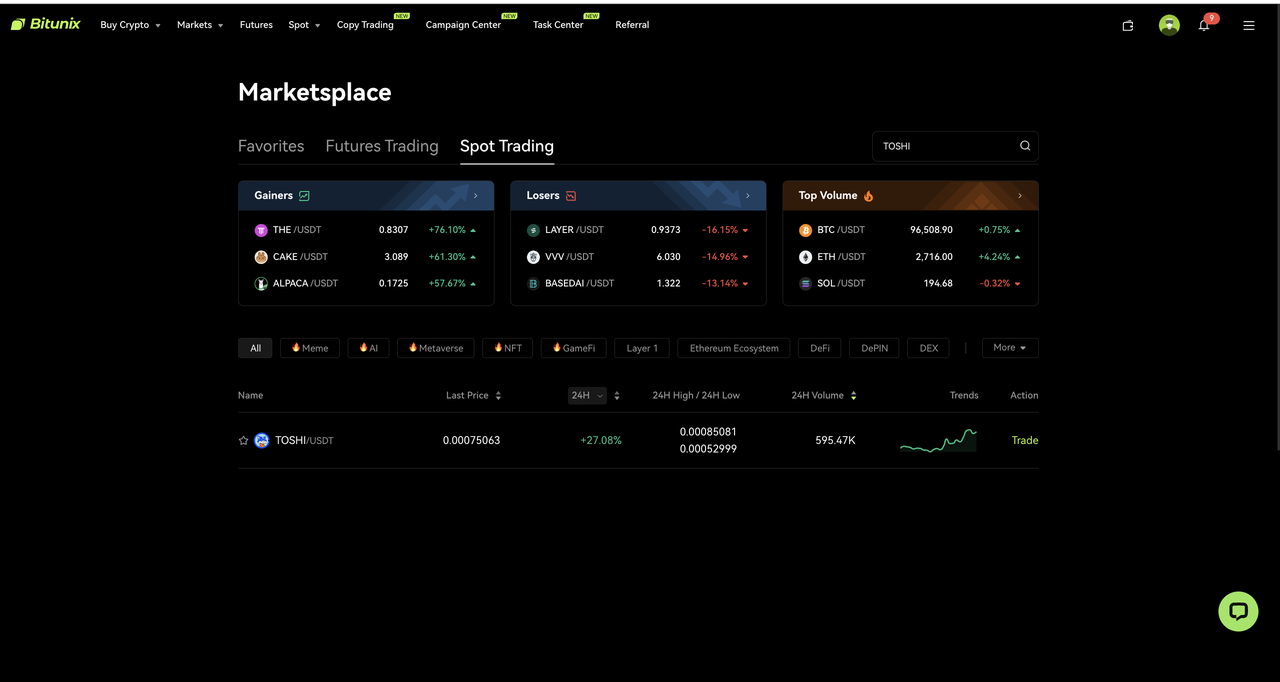1280x682 pixels.
Task: Switch to the Futures Trading tab
Action: (382, 146)
